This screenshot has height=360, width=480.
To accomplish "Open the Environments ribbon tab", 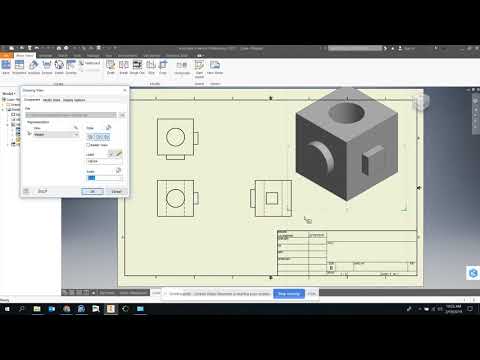I will click(x=128, y=55).
